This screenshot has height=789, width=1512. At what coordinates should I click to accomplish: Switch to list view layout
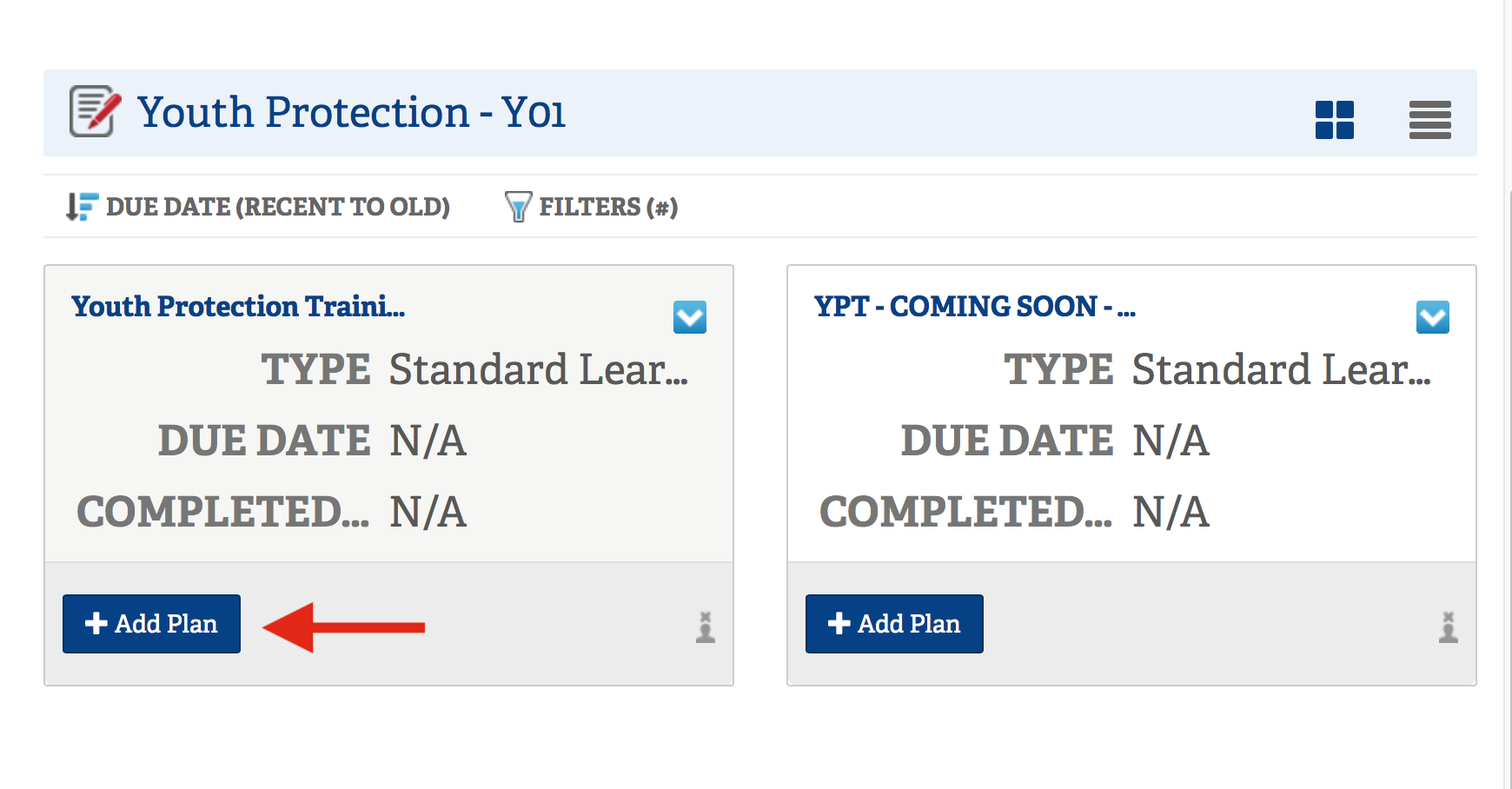click(1429, 120)
